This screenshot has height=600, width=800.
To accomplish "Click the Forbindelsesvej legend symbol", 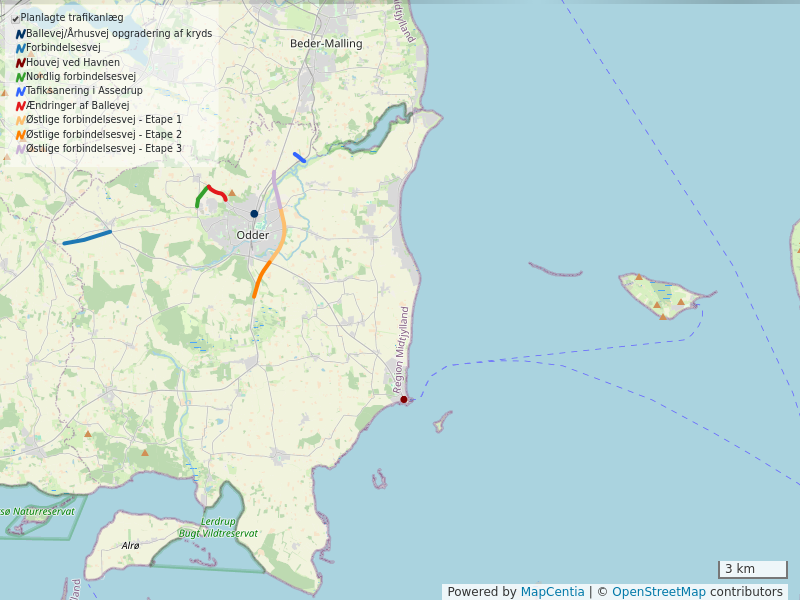I will [x=20, y=48].
